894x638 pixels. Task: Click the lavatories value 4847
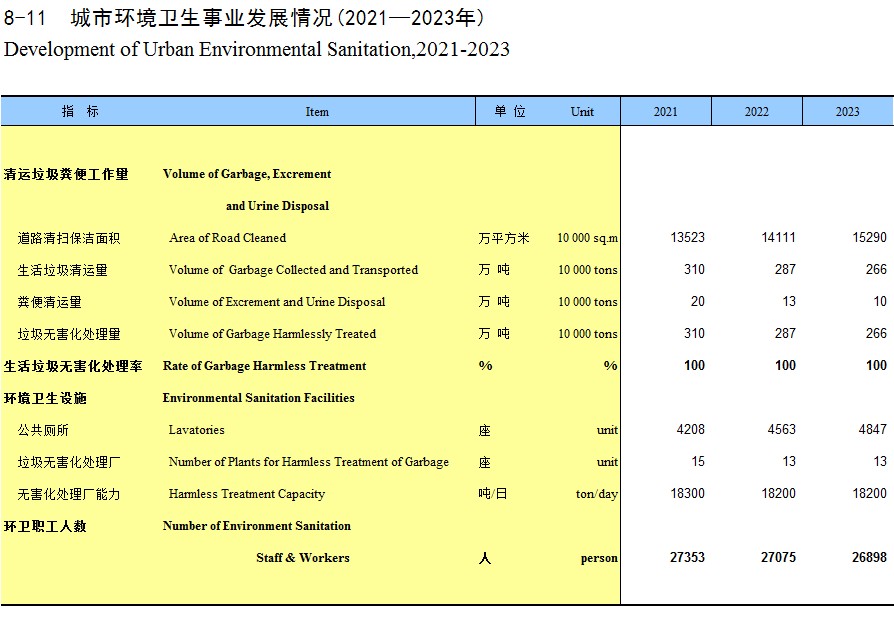(873, 429)
